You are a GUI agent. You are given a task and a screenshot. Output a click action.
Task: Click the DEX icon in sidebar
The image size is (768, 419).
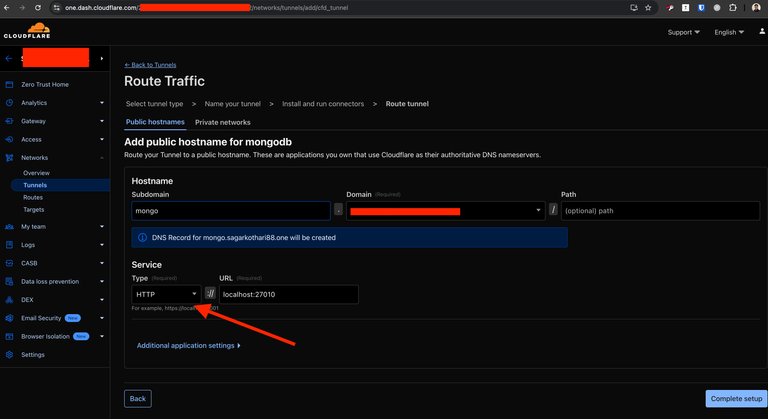[9, 299]
